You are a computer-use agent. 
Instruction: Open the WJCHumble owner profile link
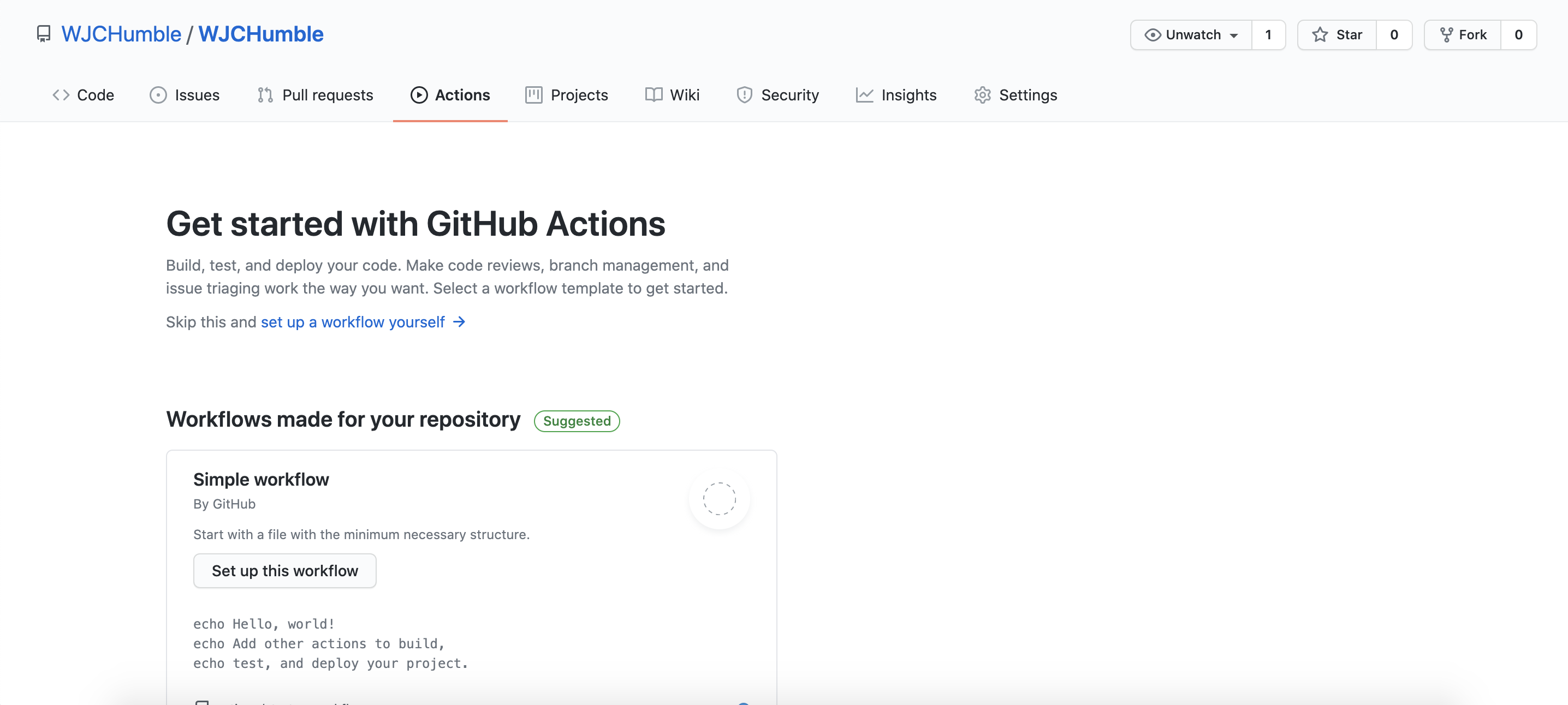121,34
